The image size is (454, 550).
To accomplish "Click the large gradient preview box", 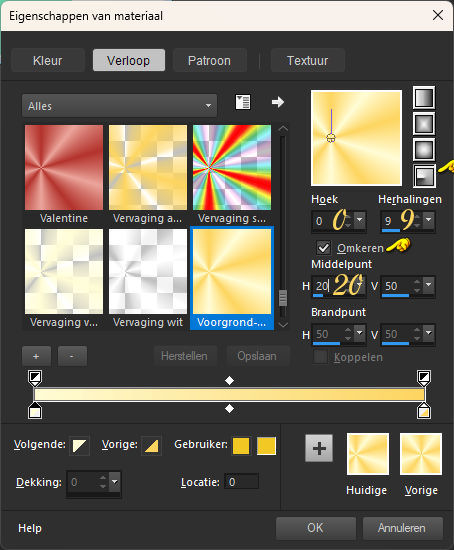I will coord(356,138).
